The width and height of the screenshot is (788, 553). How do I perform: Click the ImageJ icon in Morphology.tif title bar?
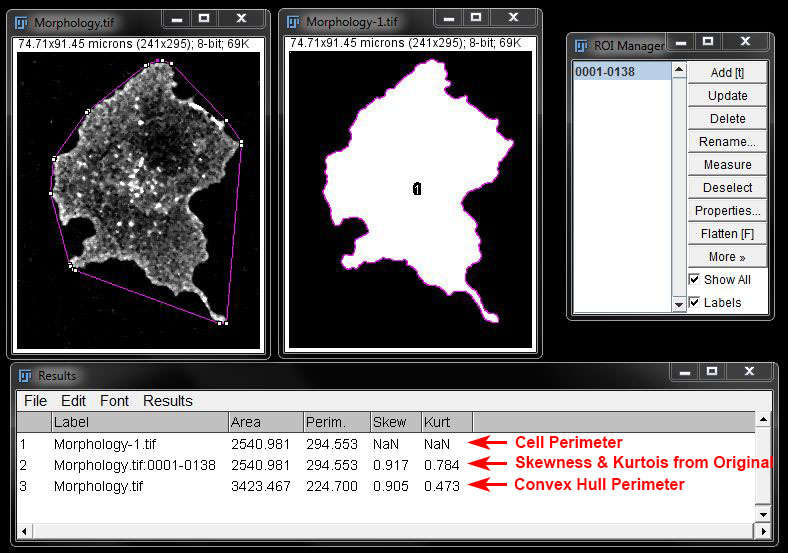click(x=21, y=23)
